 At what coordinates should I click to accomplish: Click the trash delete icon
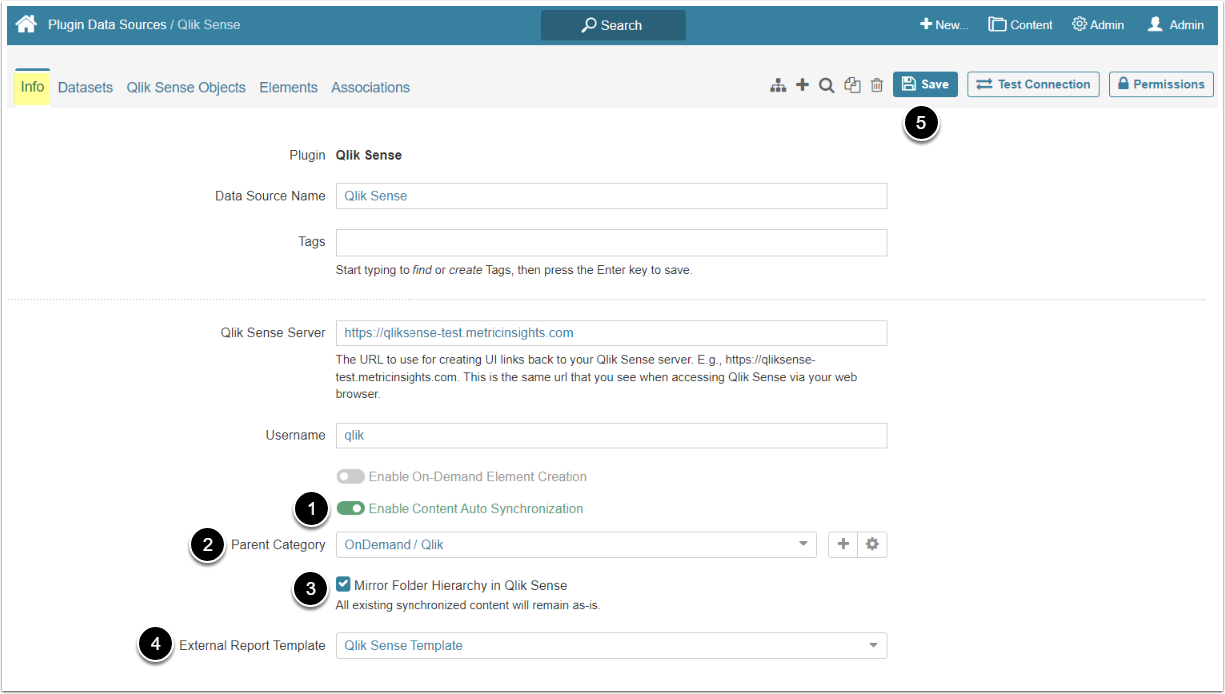coord(877,86)
